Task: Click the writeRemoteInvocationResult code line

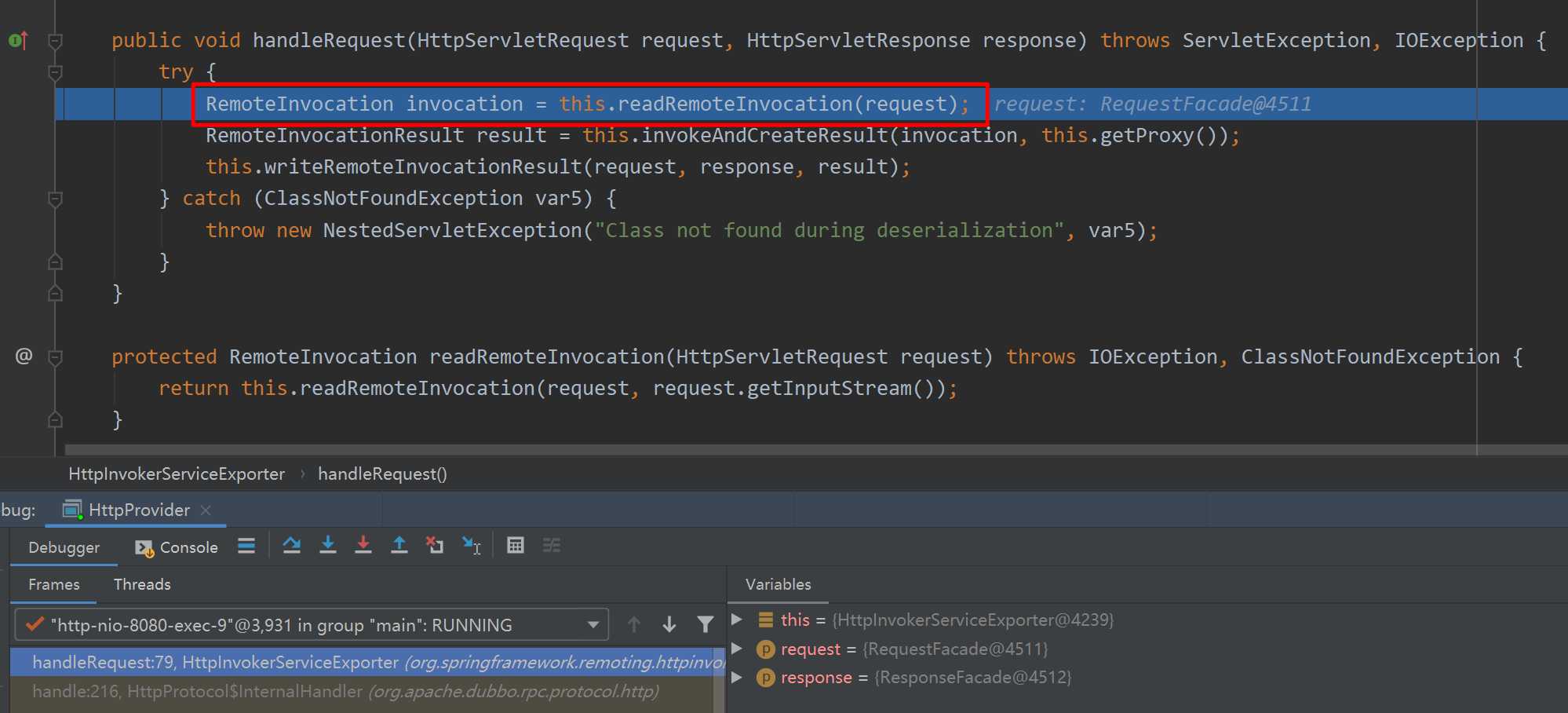Action: click(x=558, y=166)
